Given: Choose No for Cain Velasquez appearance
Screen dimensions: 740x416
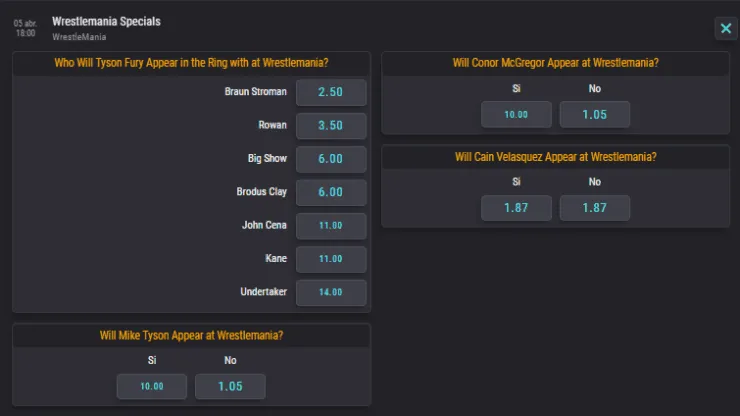Looking at the screenshot, I should [x=594, y=208].
